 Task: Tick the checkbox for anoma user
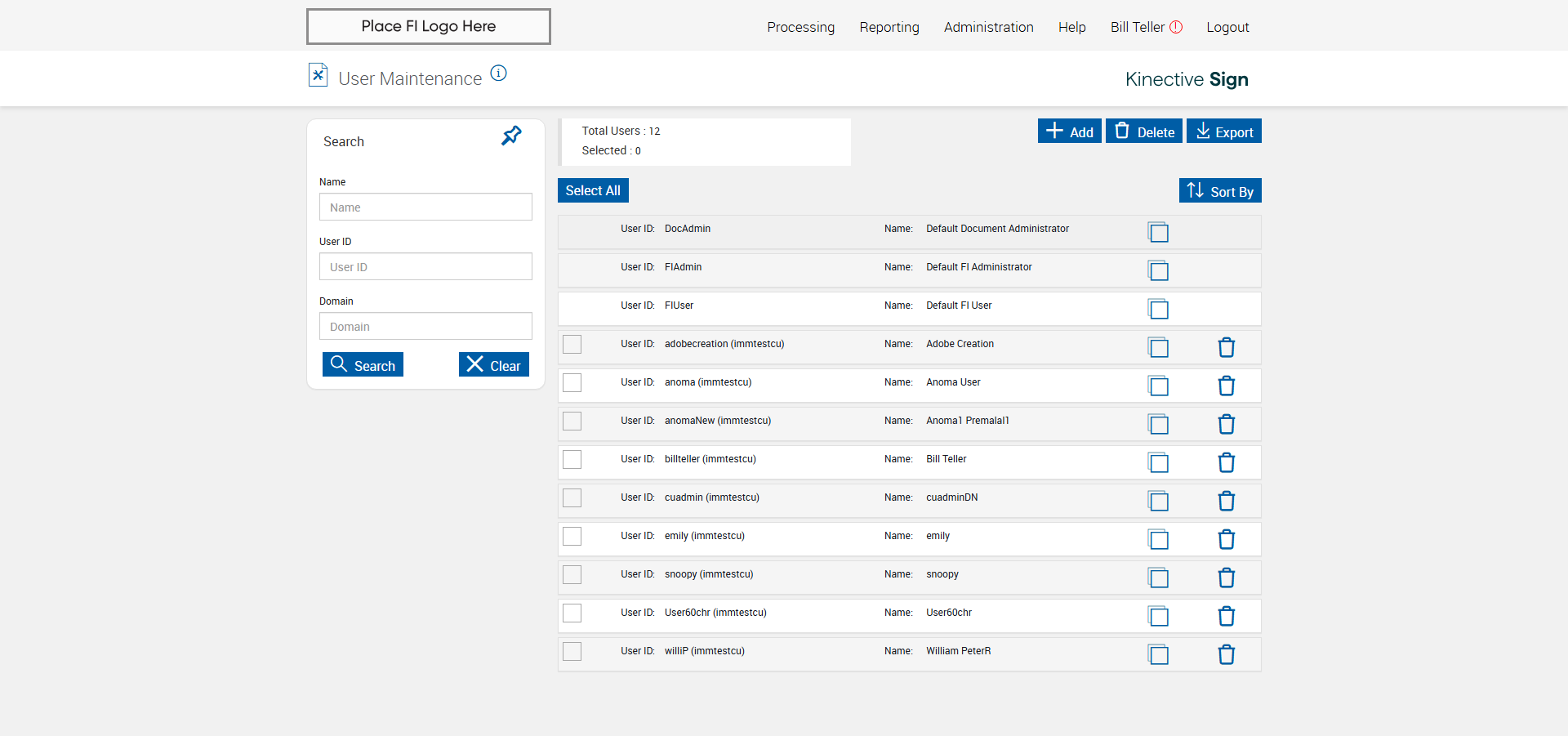click(572, 382)
